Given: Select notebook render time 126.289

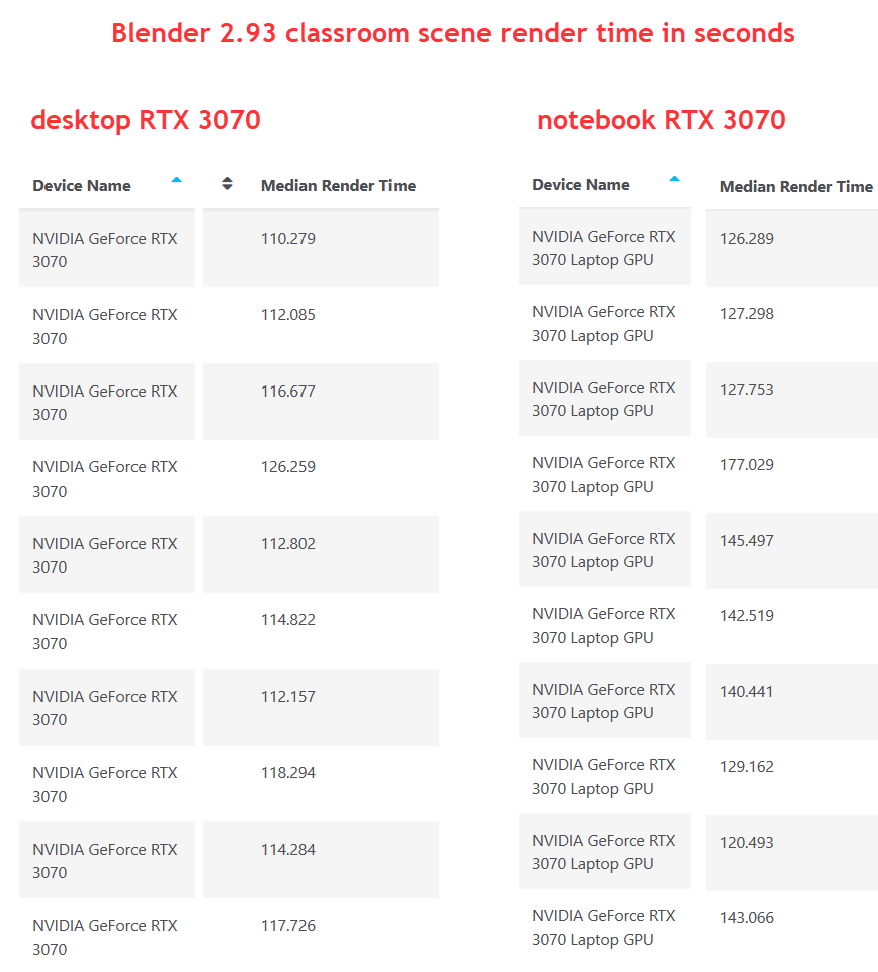Looking at the screenshot, I should point(747,239).
